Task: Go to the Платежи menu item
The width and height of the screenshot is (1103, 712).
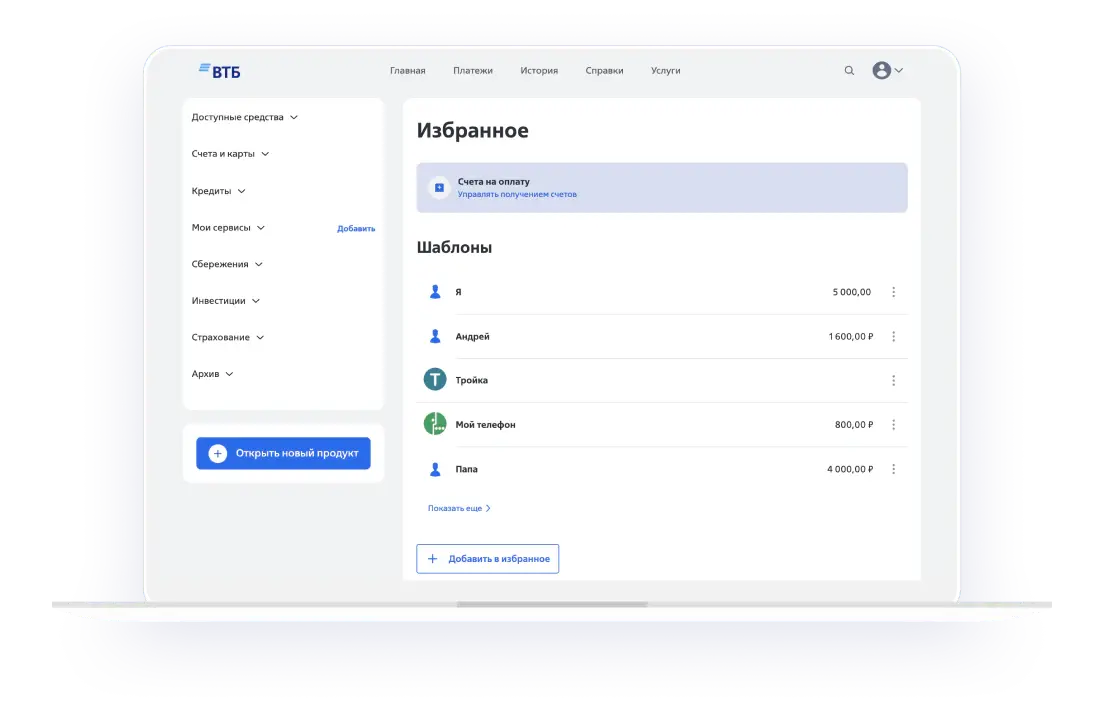Action: (472, 71)
